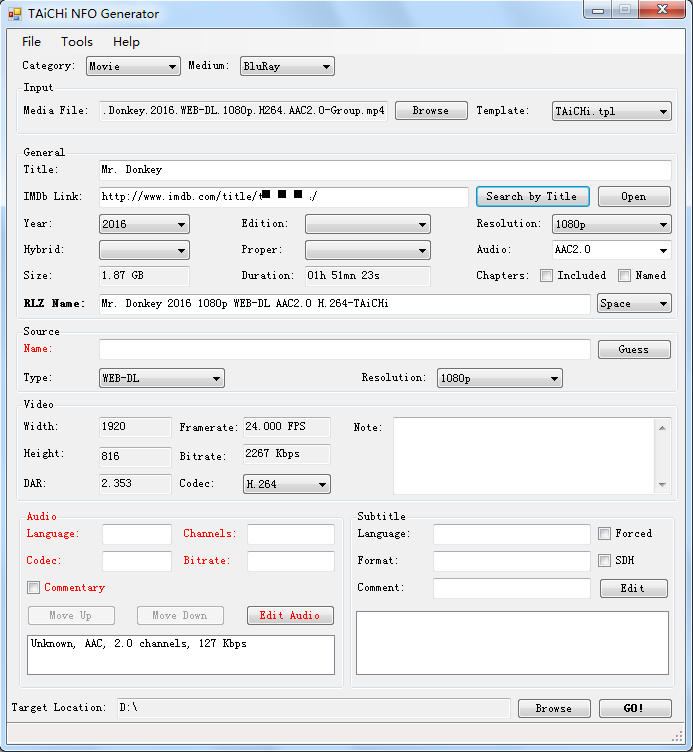
Task: Click inside the subtitle list box
Action: 512,643
